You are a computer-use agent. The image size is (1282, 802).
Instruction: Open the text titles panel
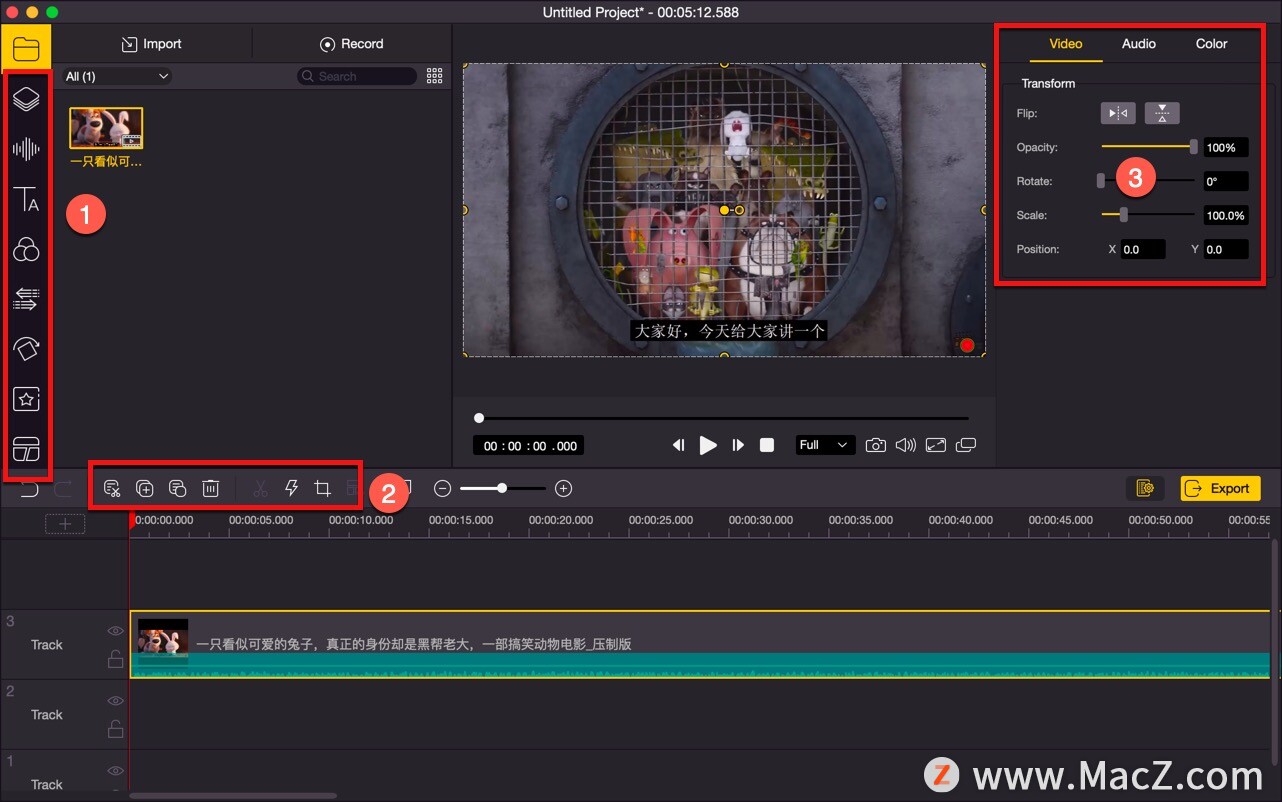tap(26, 200)
